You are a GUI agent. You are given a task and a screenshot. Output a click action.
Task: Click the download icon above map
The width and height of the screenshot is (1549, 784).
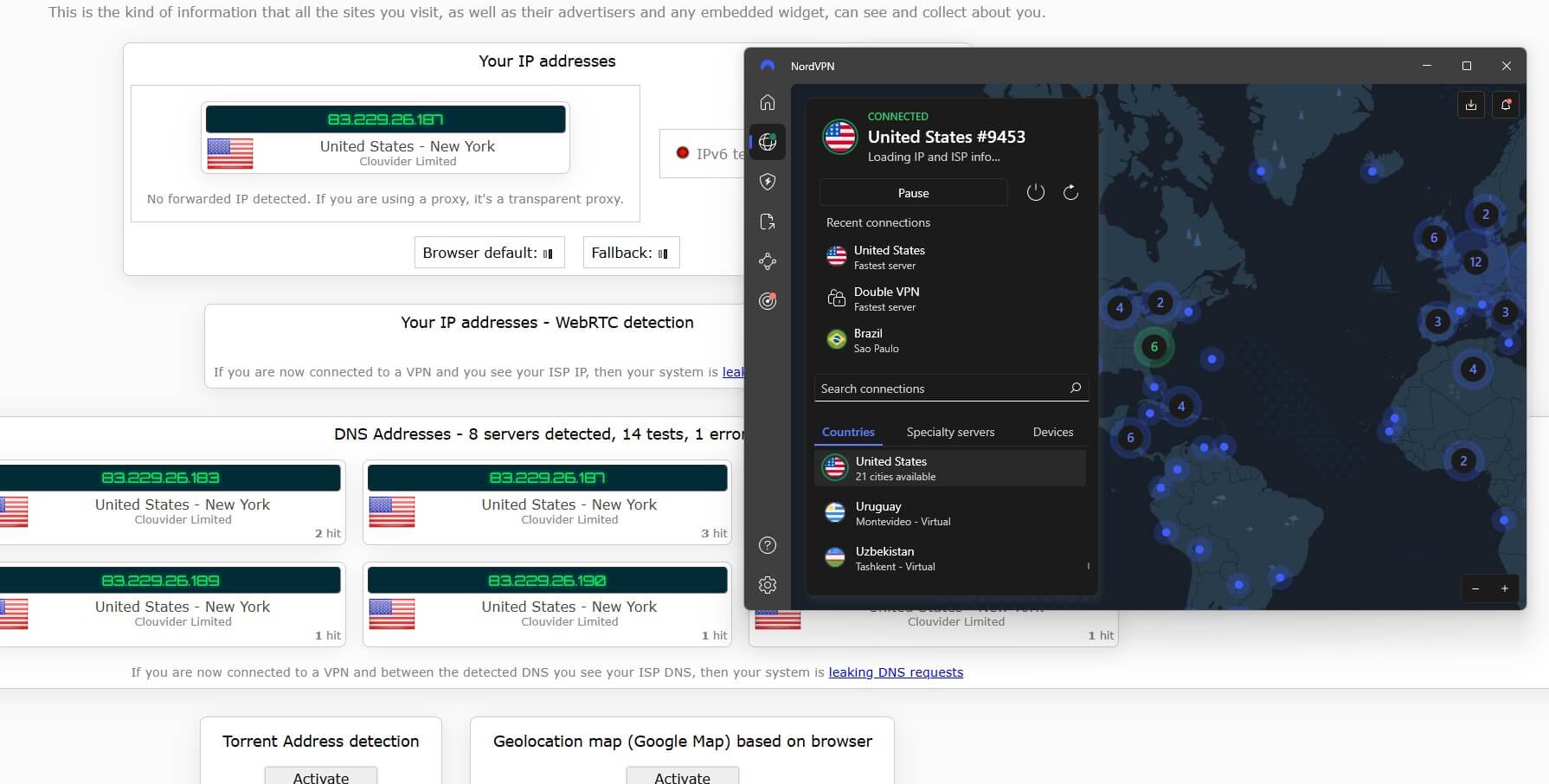[x=1471, y=105]
